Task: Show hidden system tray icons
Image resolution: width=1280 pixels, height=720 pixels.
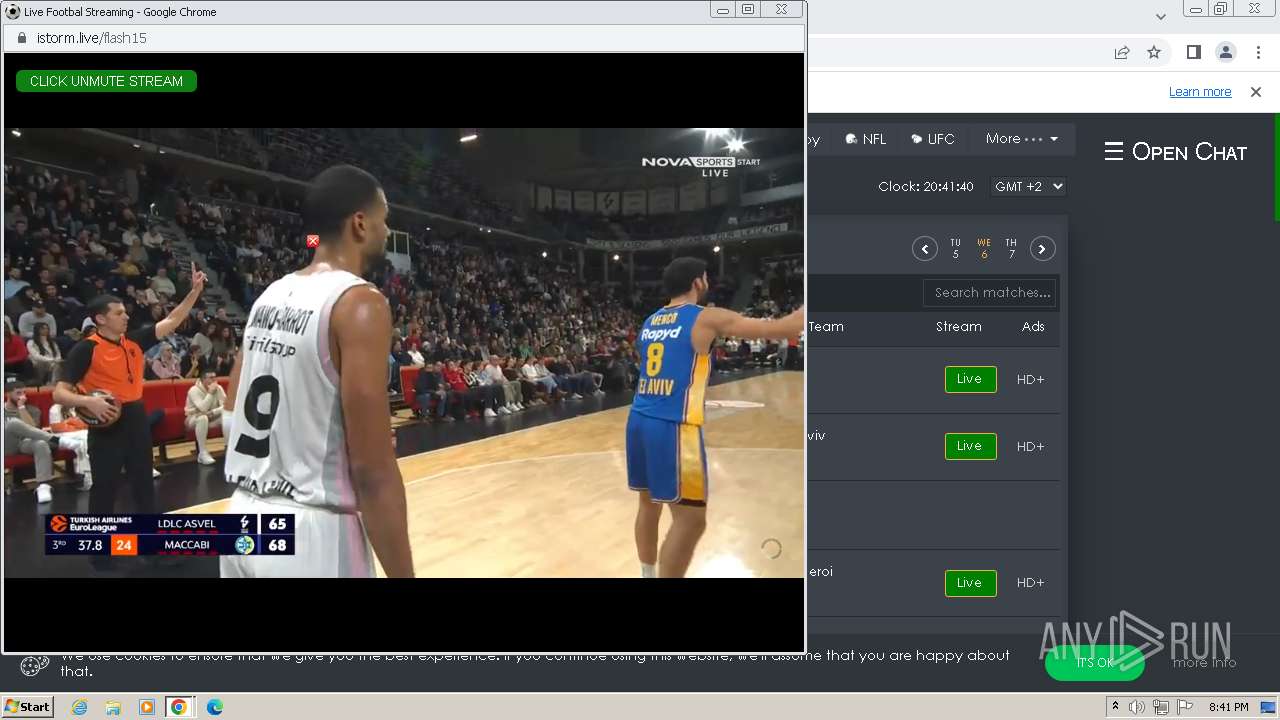Action: point(1116,707)
